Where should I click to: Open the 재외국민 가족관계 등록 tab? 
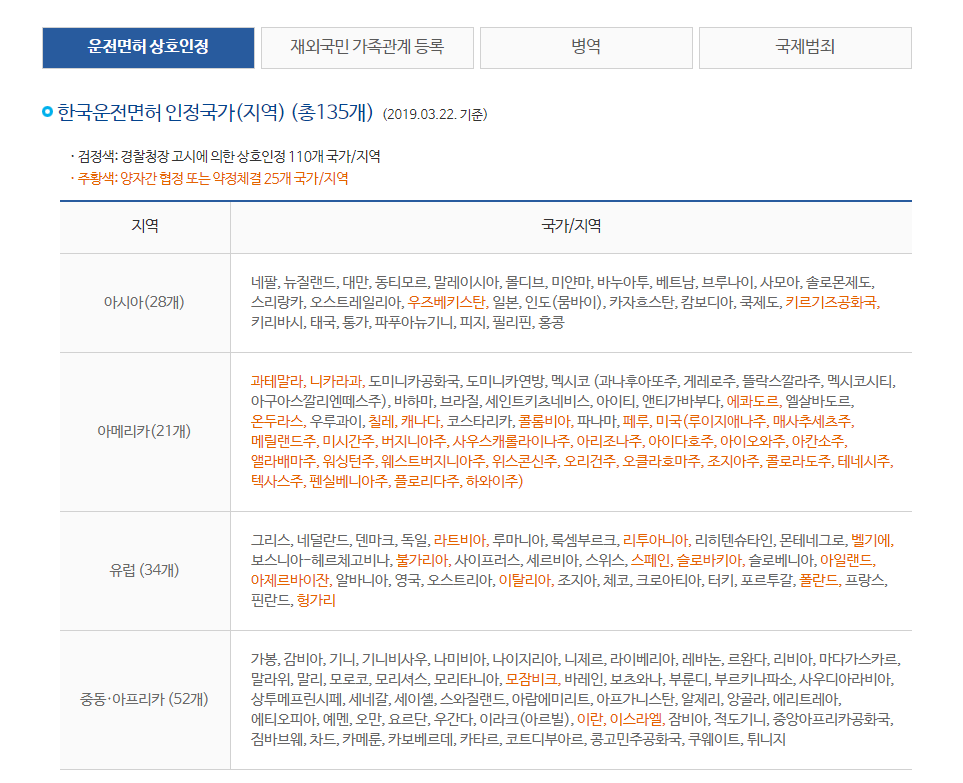367,47
